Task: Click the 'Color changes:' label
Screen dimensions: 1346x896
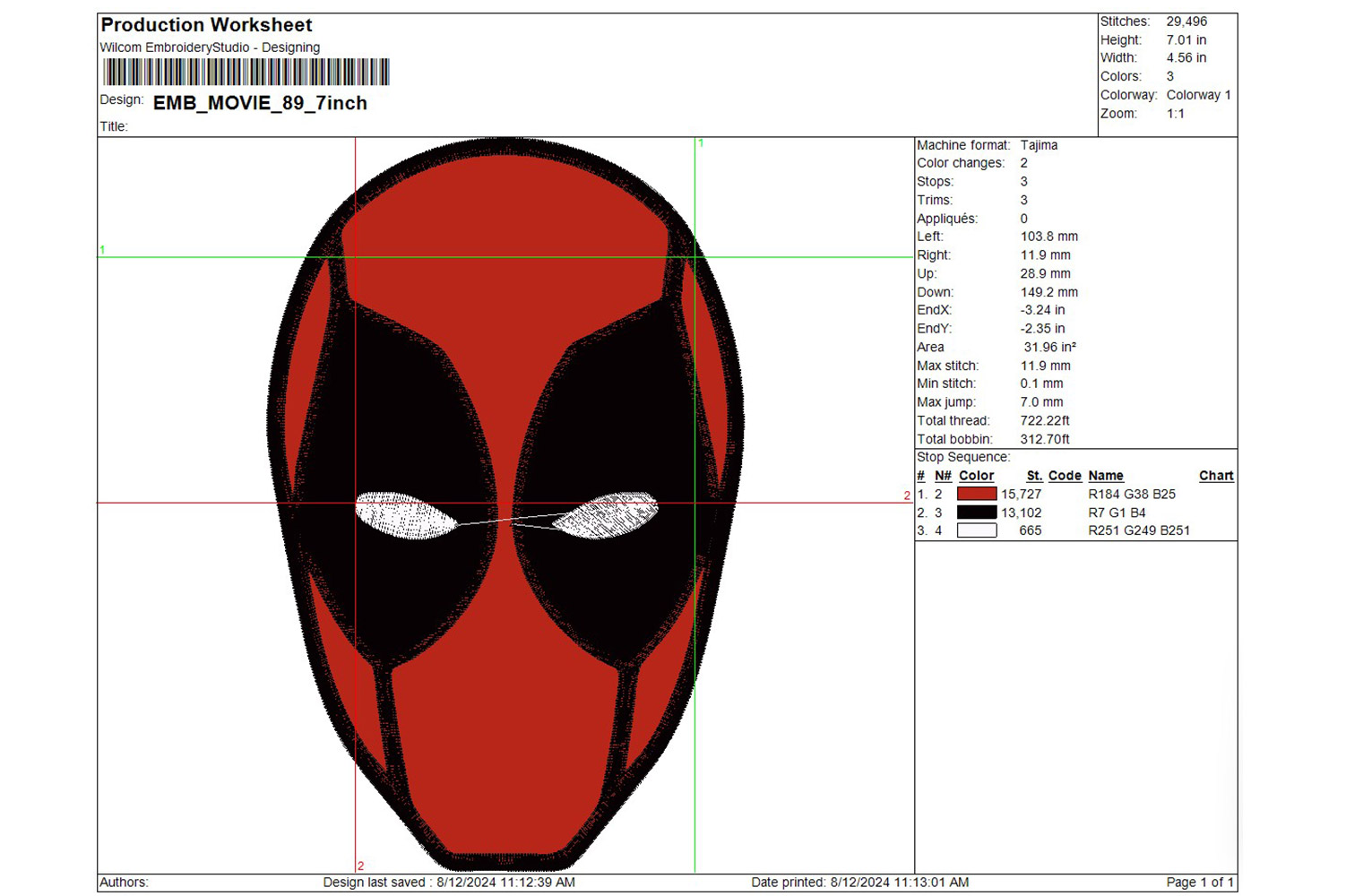Action: click(x=961, y=163)
